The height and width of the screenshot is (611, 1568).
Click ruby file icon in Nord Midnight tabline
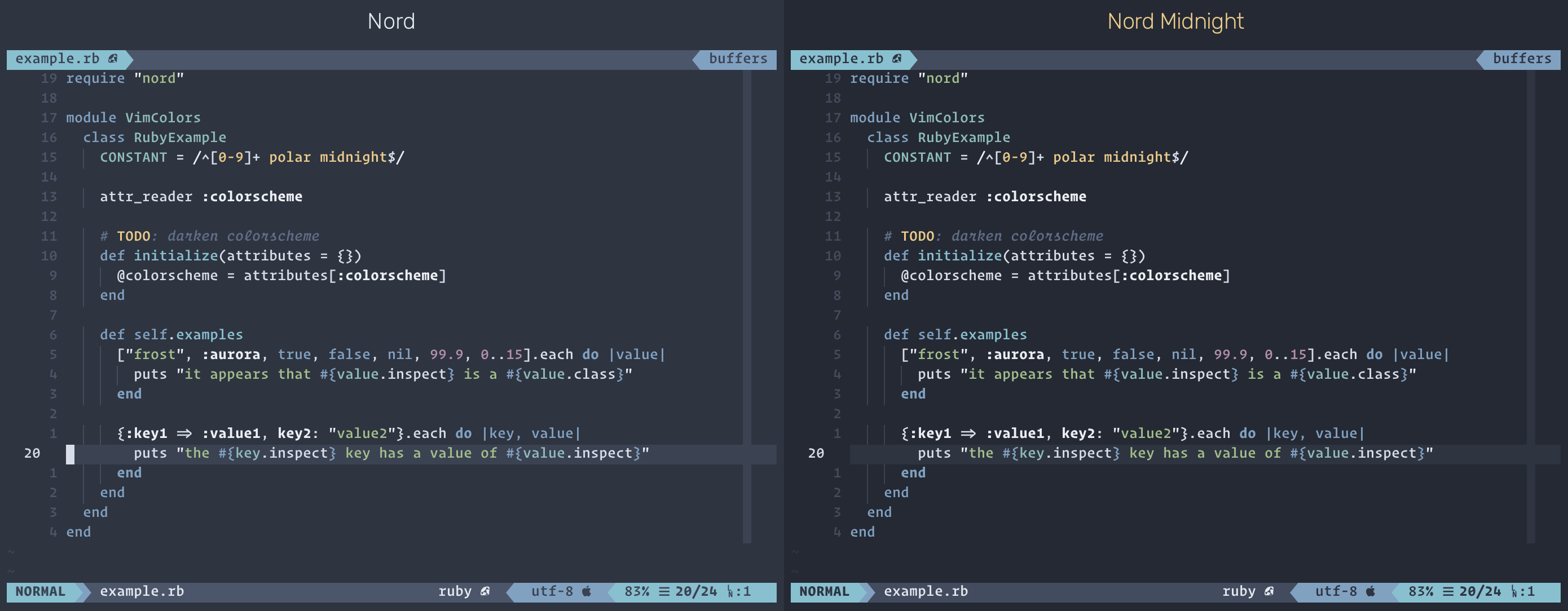897,59
